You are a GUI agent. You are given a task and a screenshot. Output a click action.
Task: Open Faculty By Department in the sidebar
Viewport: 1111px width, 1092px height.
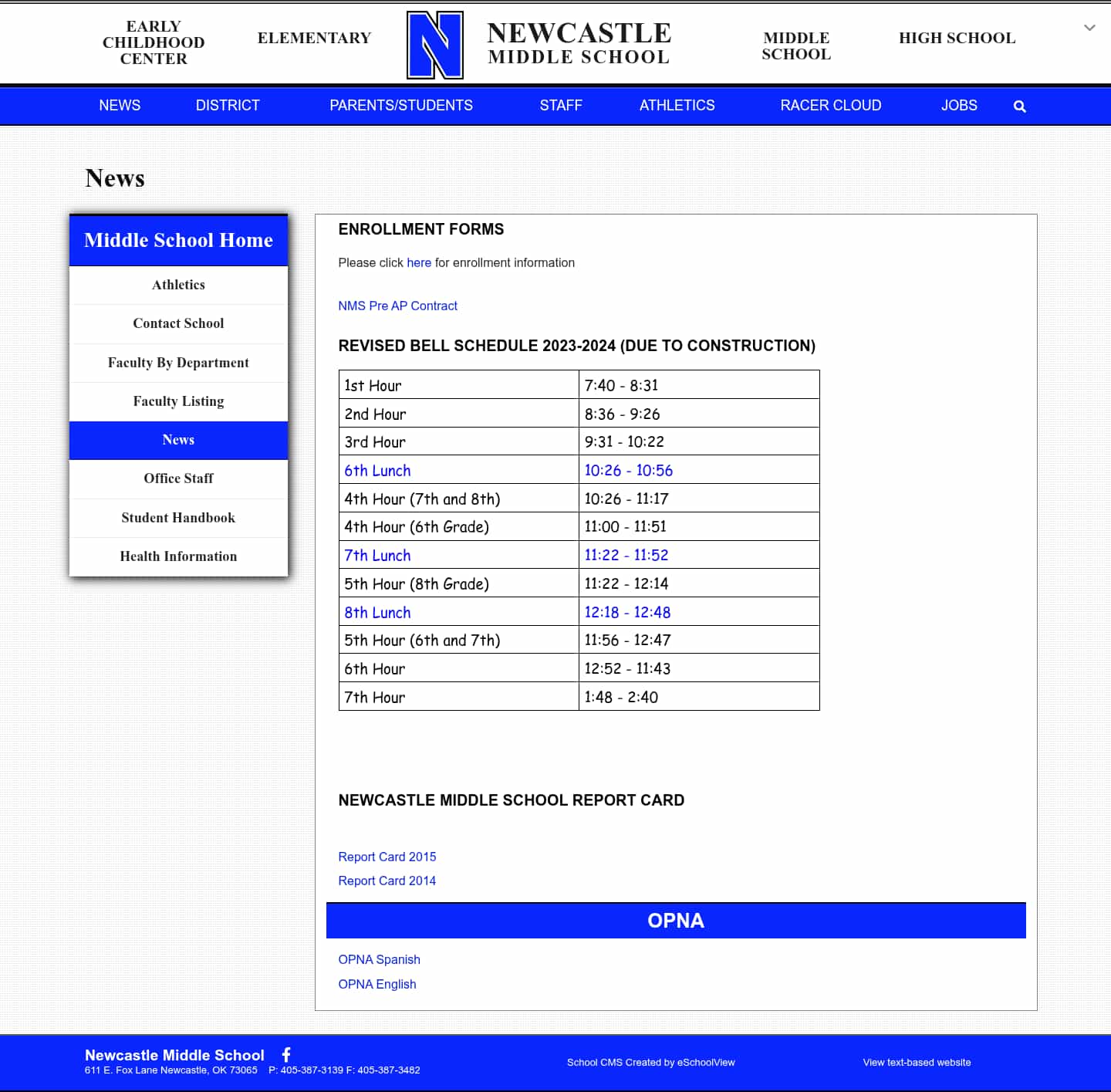(178, 363)
